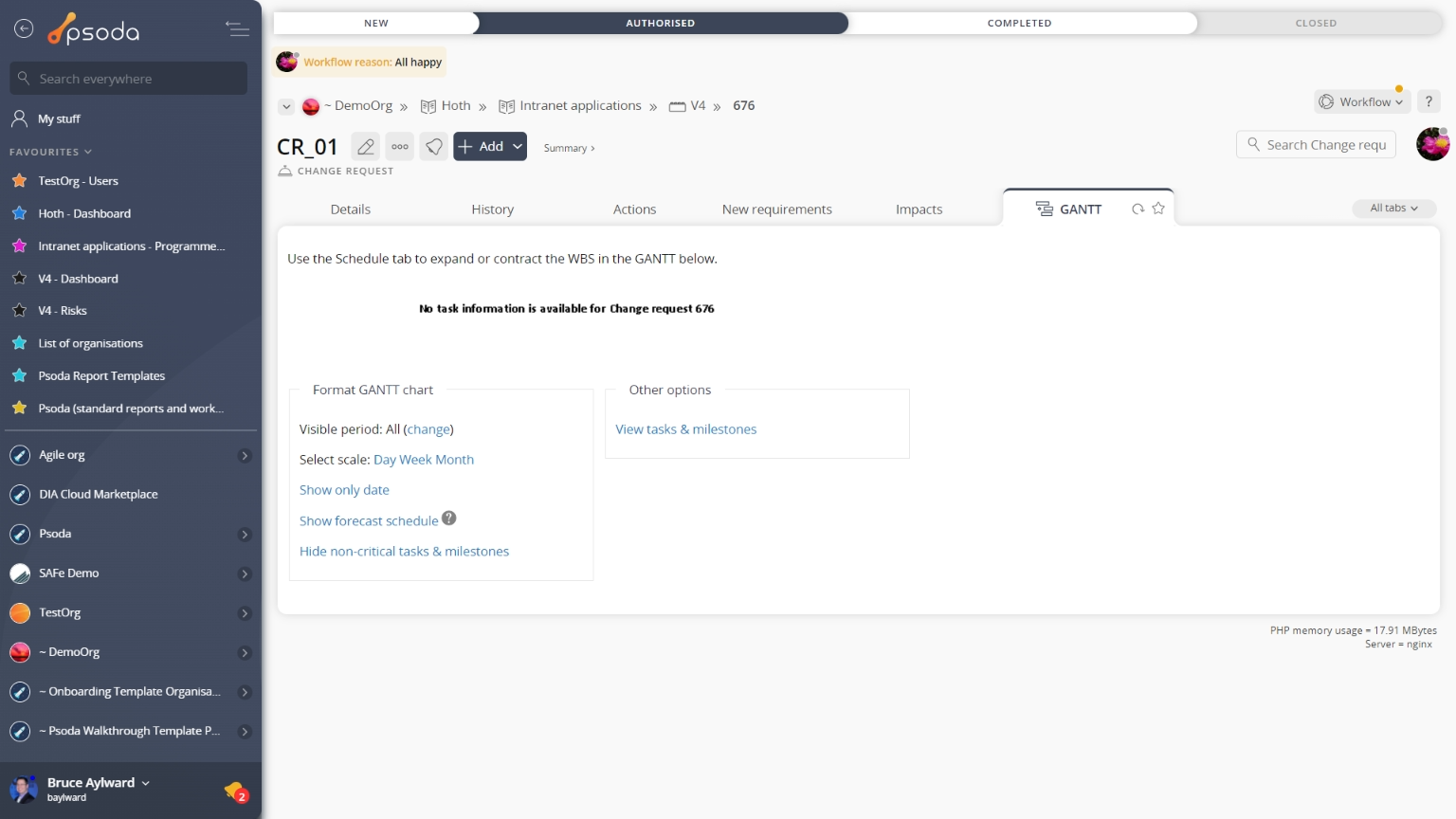
Task: Click the tag icon next to CR_01
Action: 433,146
